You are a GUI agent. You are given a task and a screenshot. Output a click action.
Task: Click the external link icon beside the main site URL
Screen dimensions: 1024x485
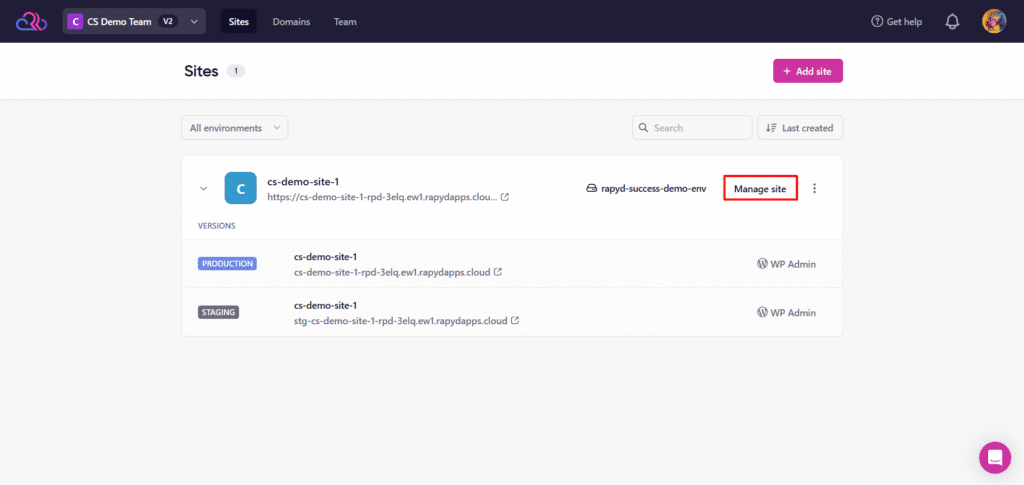(x=505, y=197)
